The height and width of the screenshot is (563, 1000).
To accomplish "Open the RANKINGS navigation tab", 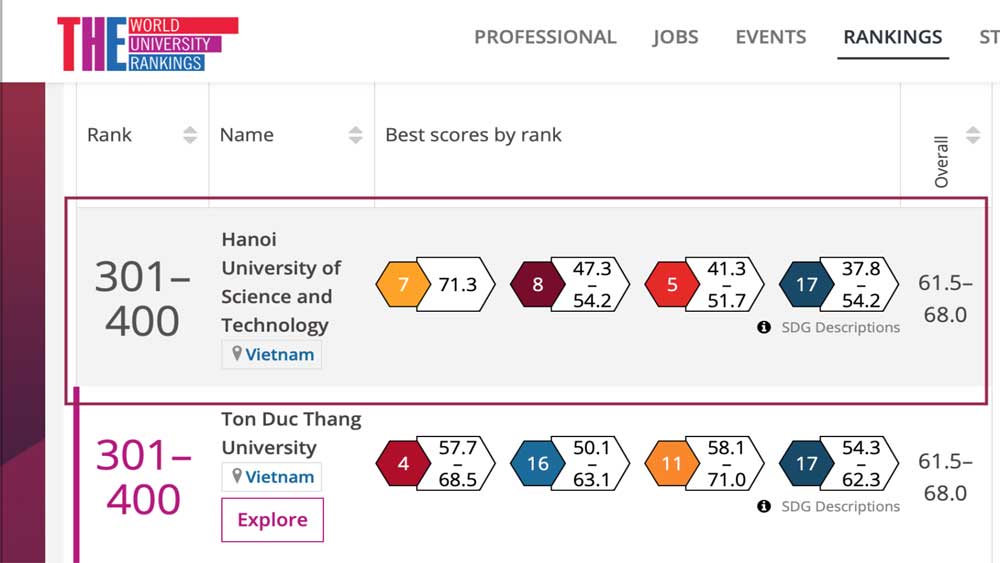I will click(893, 37).
